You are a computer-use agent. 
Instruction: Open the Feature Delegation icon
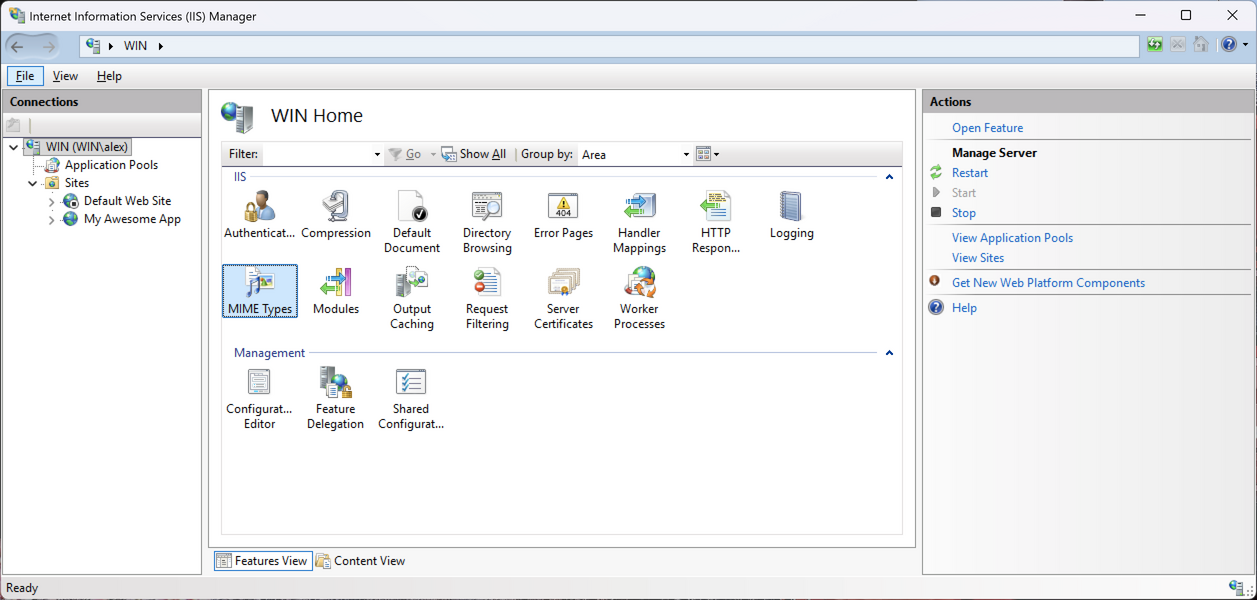pyautogui.click(x=336, y=398)
